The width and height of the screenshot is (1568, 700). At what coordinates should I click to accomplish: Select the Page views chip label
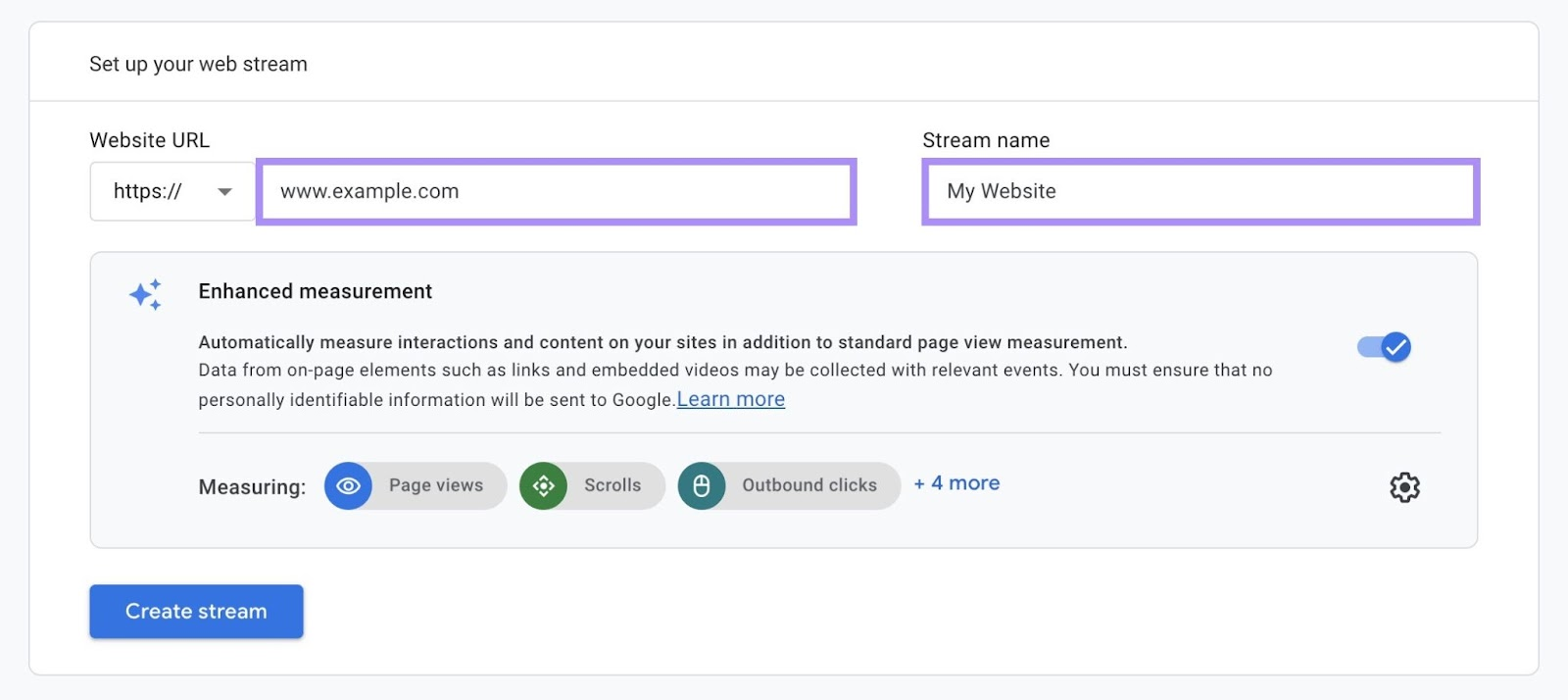436,485
